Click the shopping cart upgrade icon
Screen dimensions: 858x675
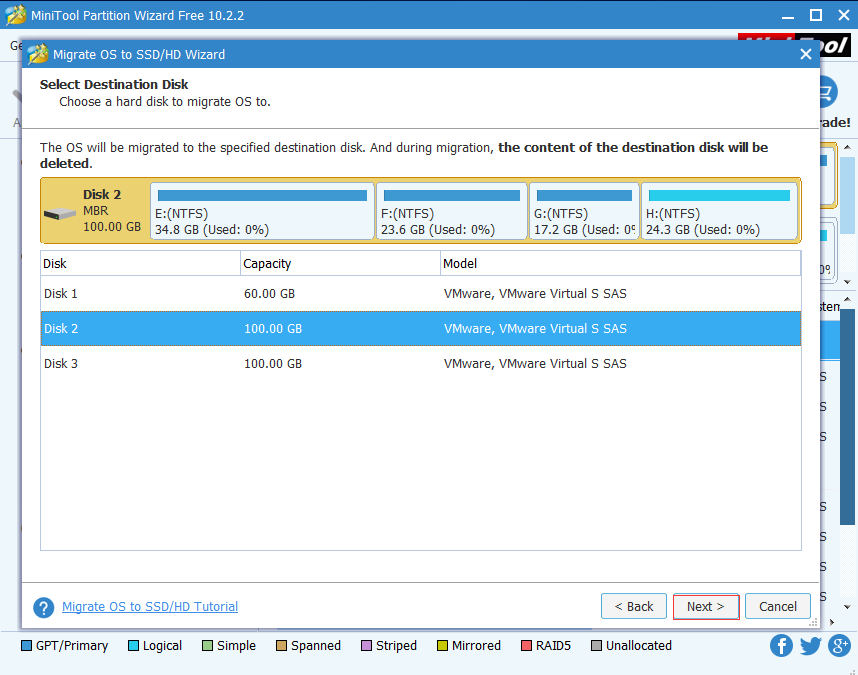pyautogui.click(x=827, y=91)
